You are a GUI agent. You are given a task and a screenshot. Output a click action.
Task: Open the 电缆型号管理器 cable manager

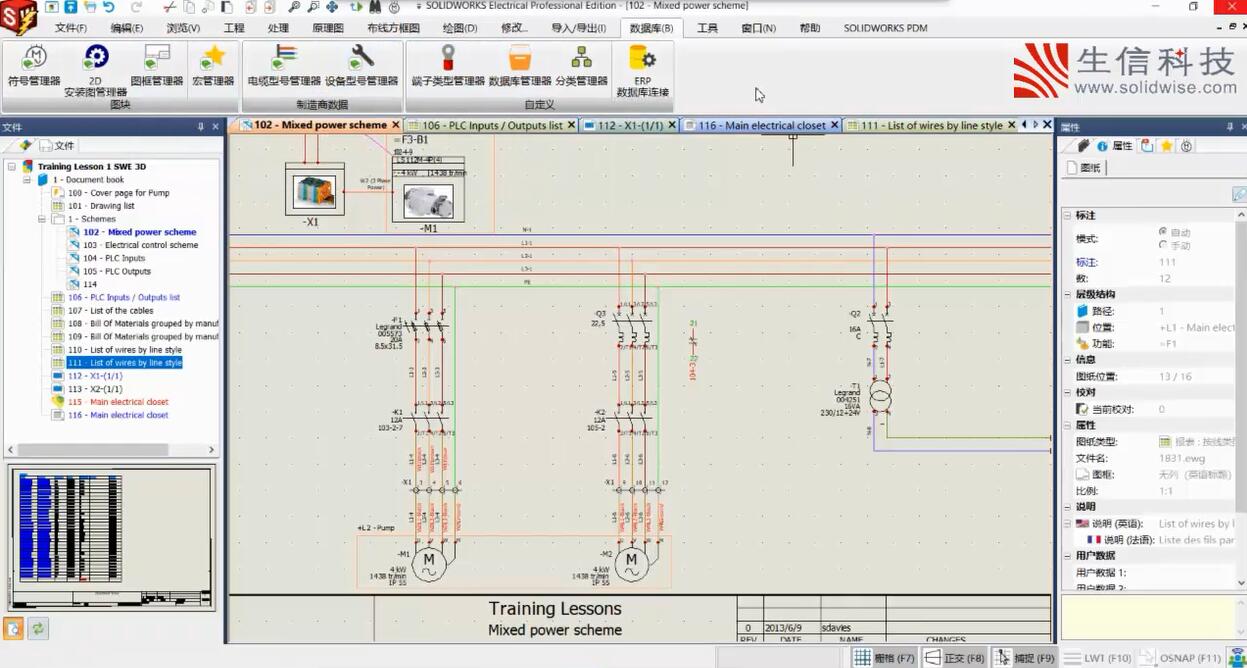coord(284,66)
